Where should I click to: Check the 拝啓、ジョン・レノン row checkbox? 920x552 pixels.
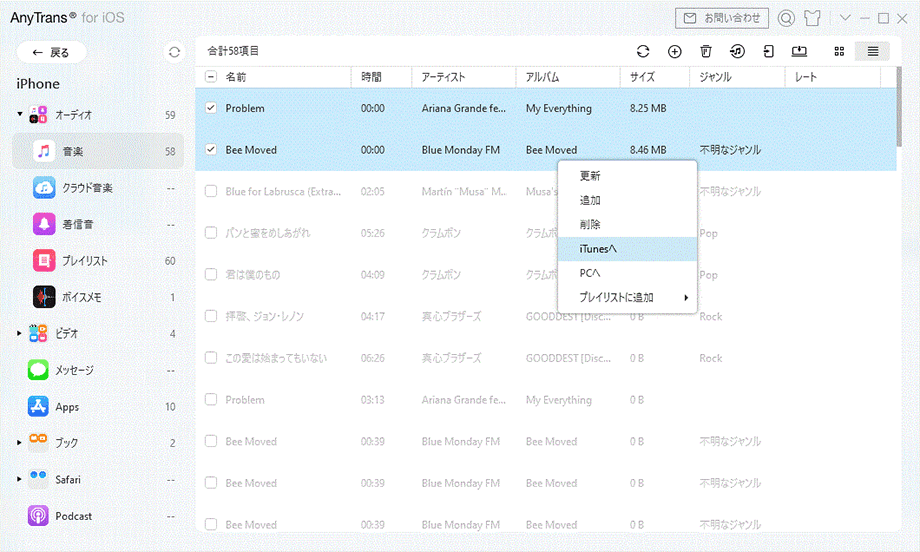(x=211, y=316)
